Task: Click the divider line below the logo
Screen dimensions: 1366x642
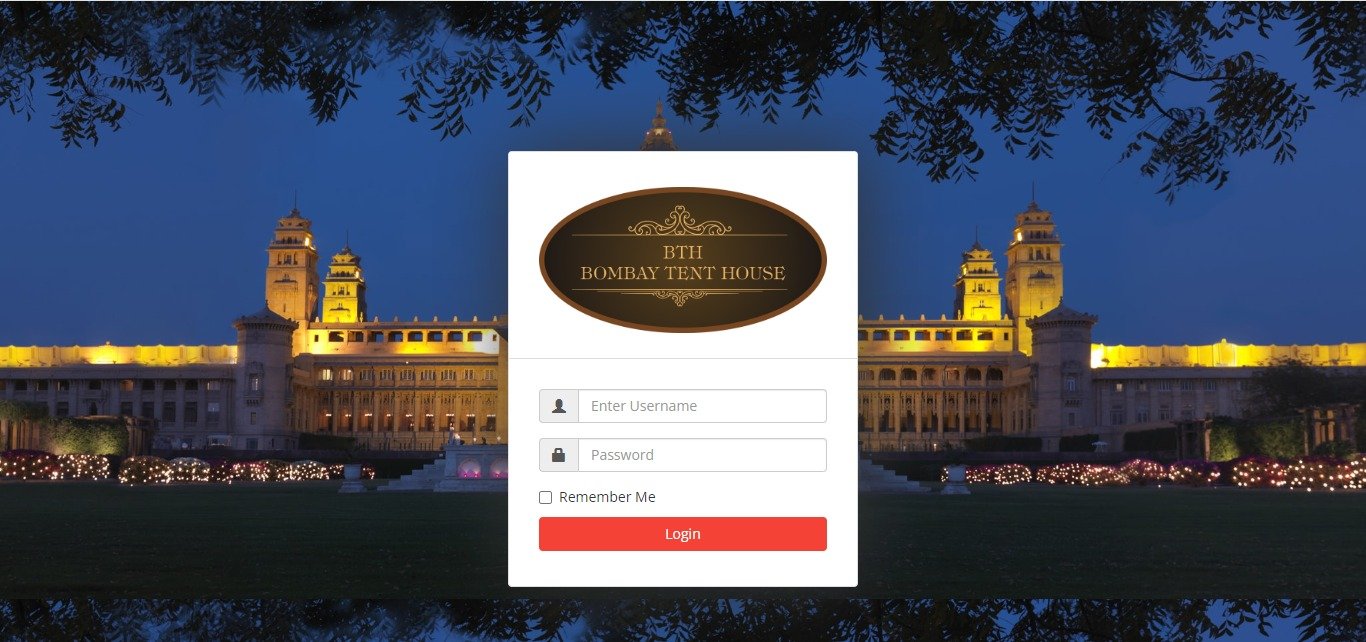Action: pos(683,358)
